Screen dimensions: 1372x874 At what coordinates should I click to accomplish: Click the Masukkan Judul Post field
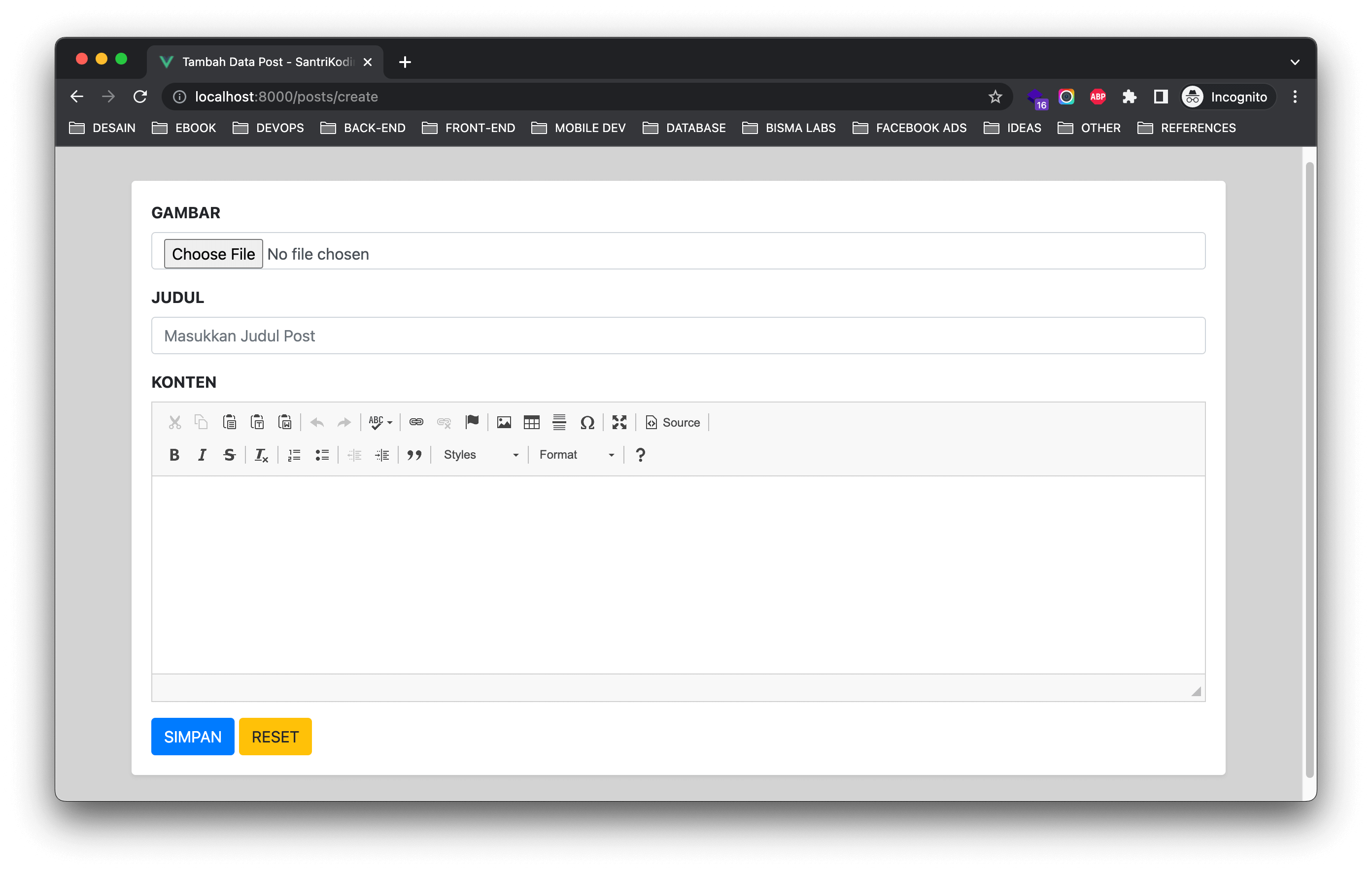(678, 336)
